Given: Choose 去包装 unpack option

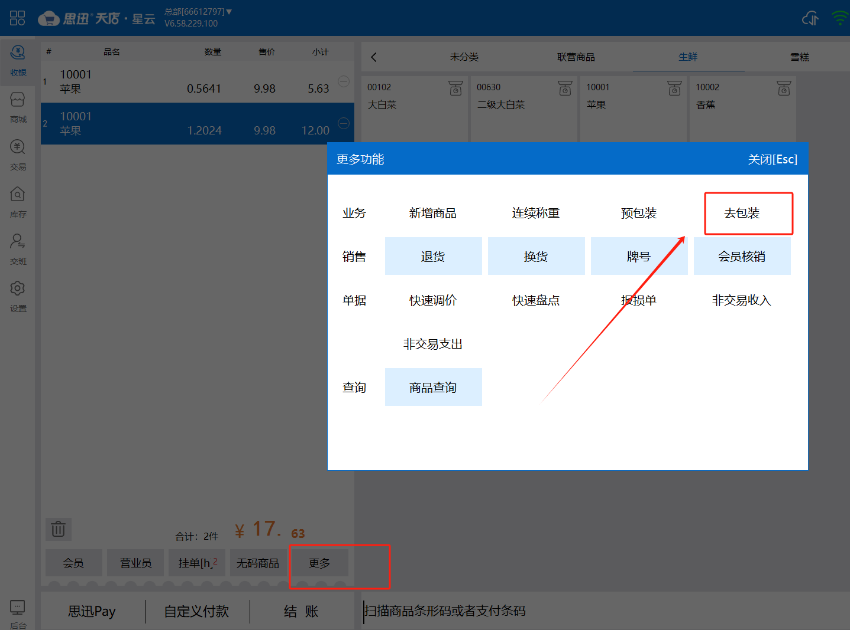Looking at the screenshot, I should pyautogui.click(x=742, y=213).
